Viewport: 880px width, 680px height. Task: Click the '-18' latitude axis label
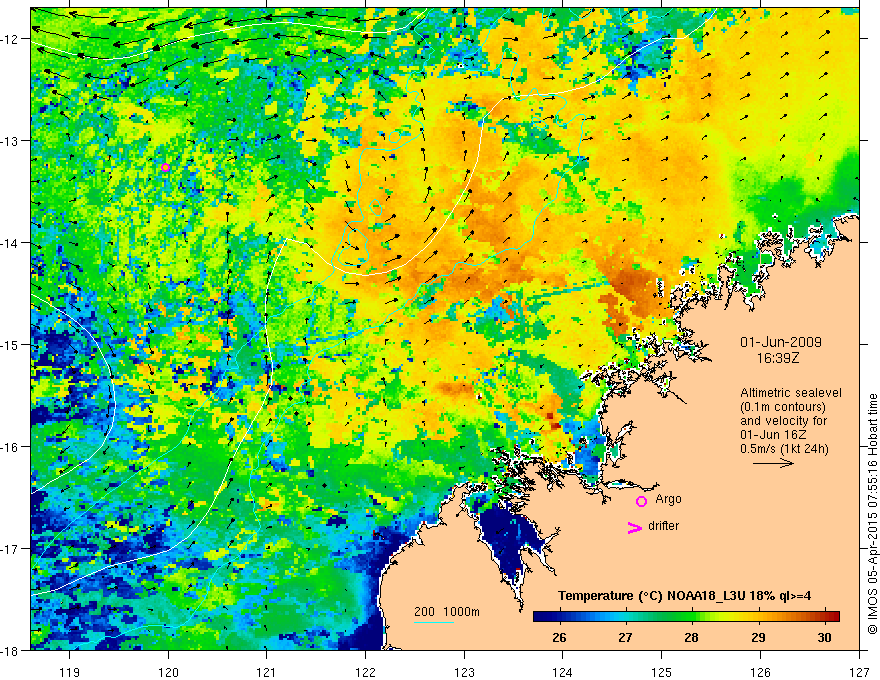click(10, 650)
